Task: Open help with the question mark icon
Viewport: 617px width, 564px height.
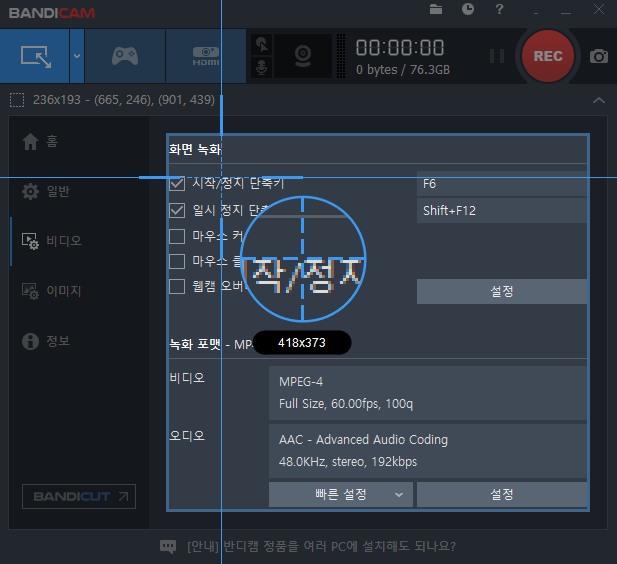Action: pos(499,9)
